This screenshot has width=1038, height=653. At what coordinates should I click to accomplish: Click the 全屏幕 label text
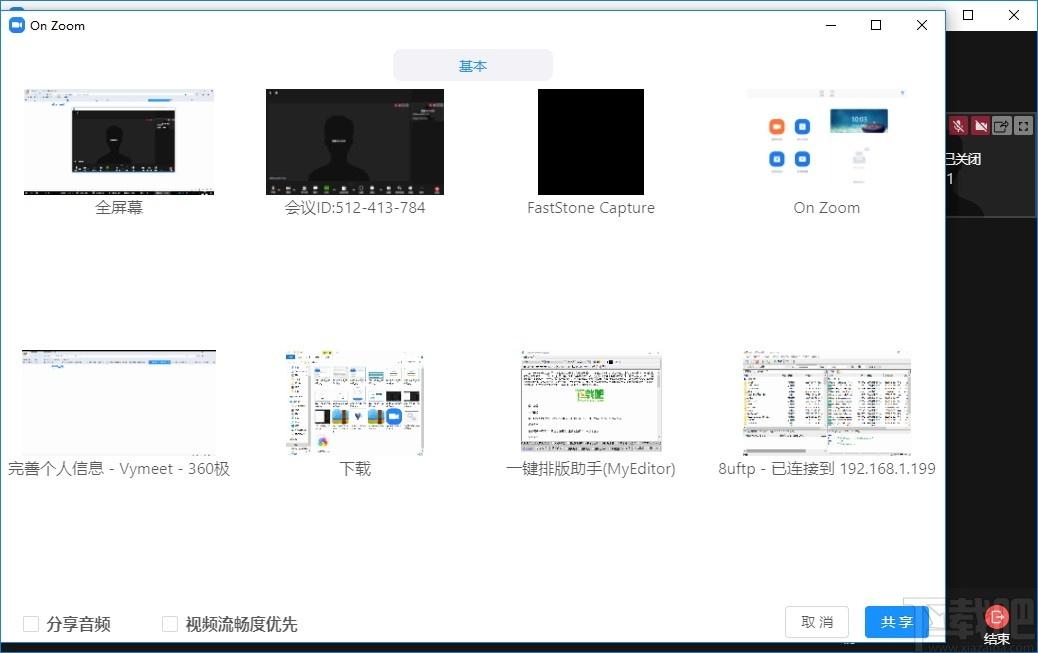pyautogui.click(x=119, y=207)
